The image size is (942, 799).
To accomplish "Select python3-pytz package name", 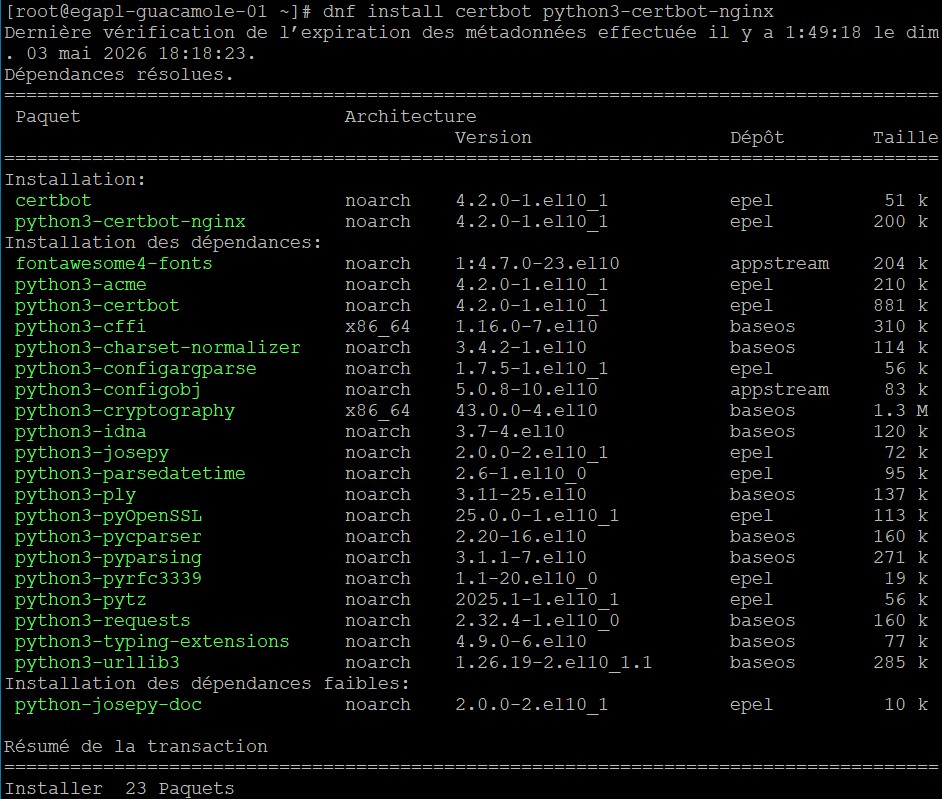I will click(81, 600).
